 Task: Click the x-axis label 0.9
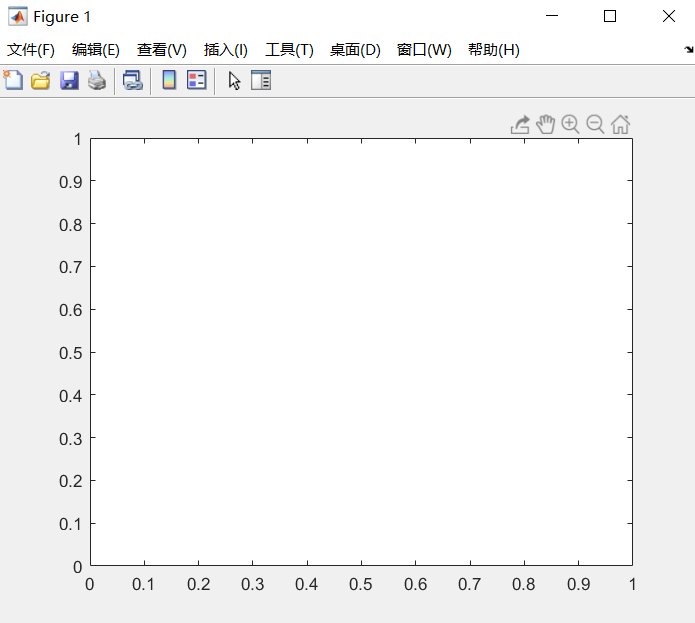[x=578, y=584]
